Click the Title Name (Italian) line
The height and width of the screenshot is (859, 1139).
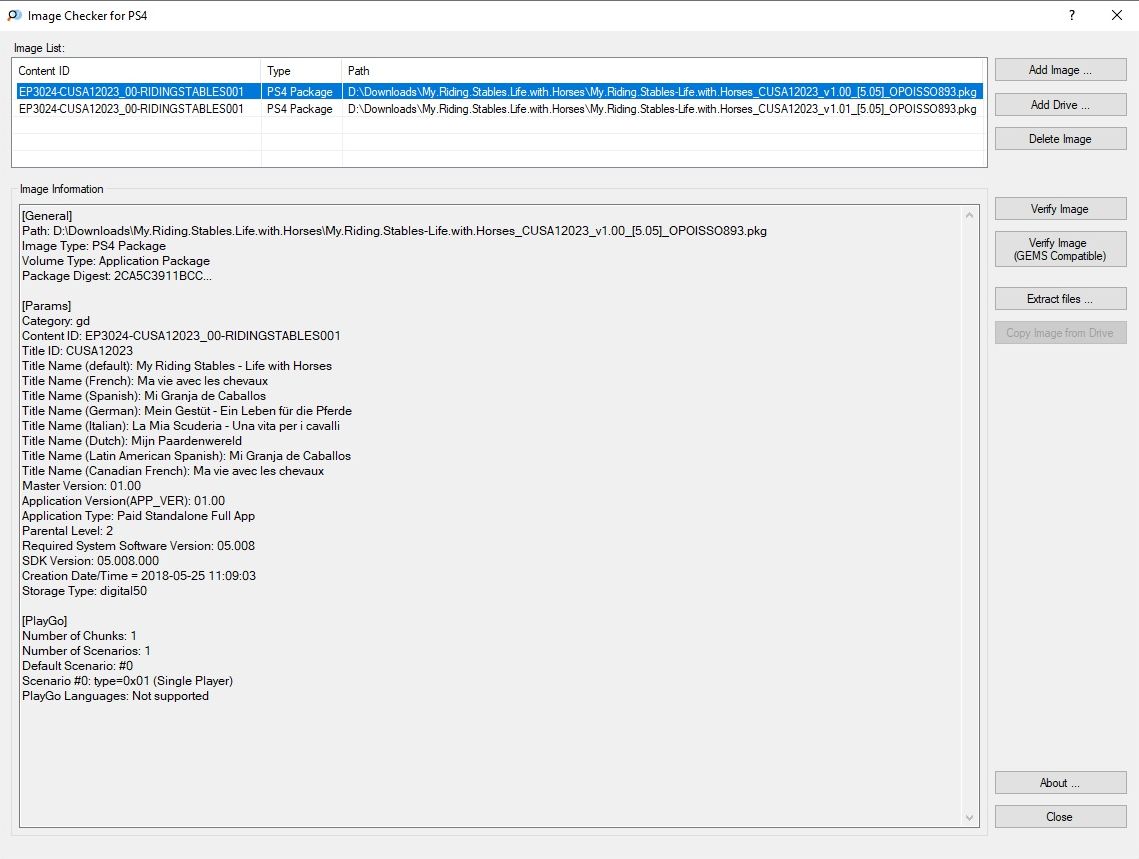point(181,426)
